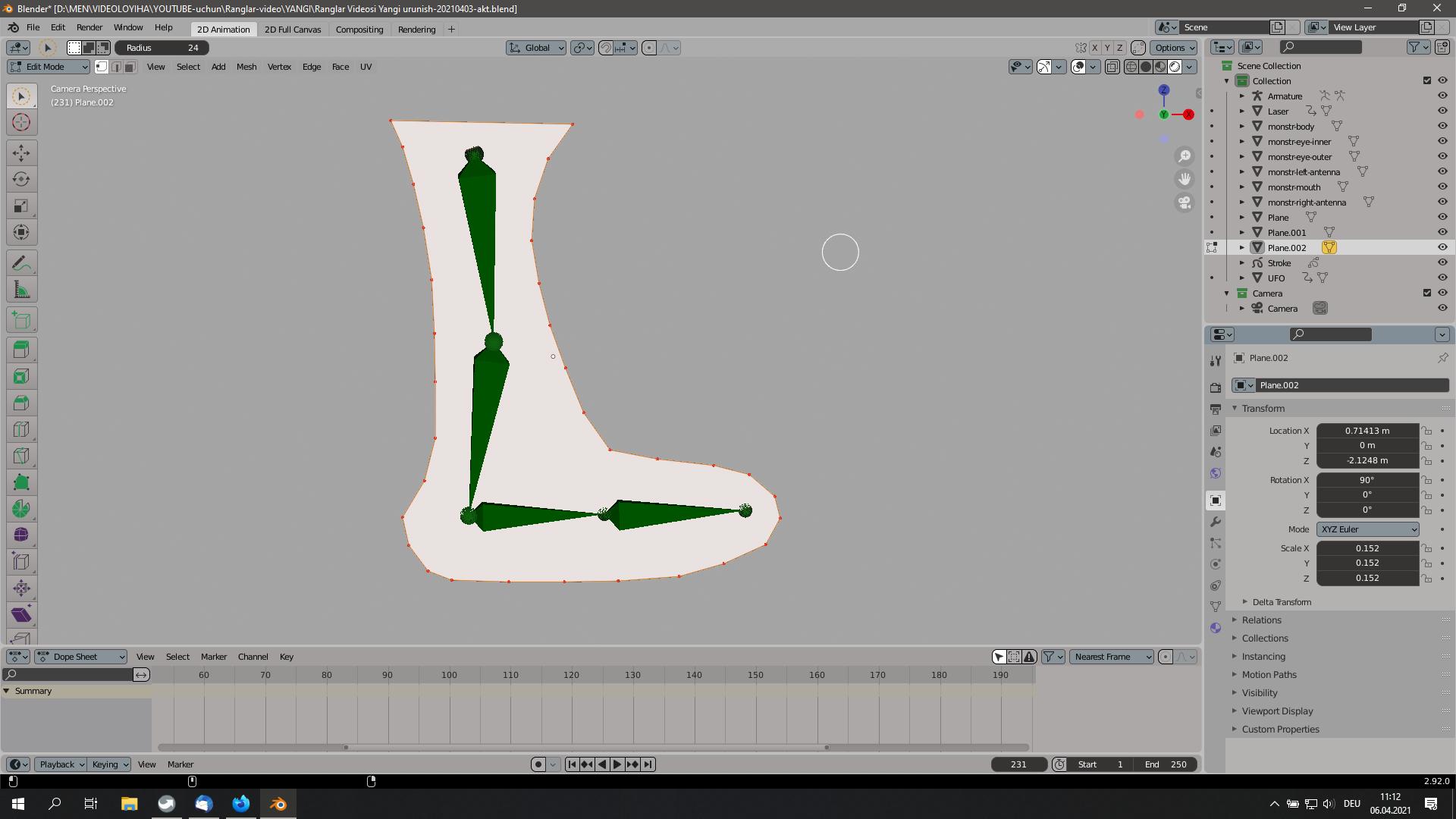This screenshot has width=1456, height=819.
Task: Open the Firefox icon in Windows taskbar
Action: 241,804
